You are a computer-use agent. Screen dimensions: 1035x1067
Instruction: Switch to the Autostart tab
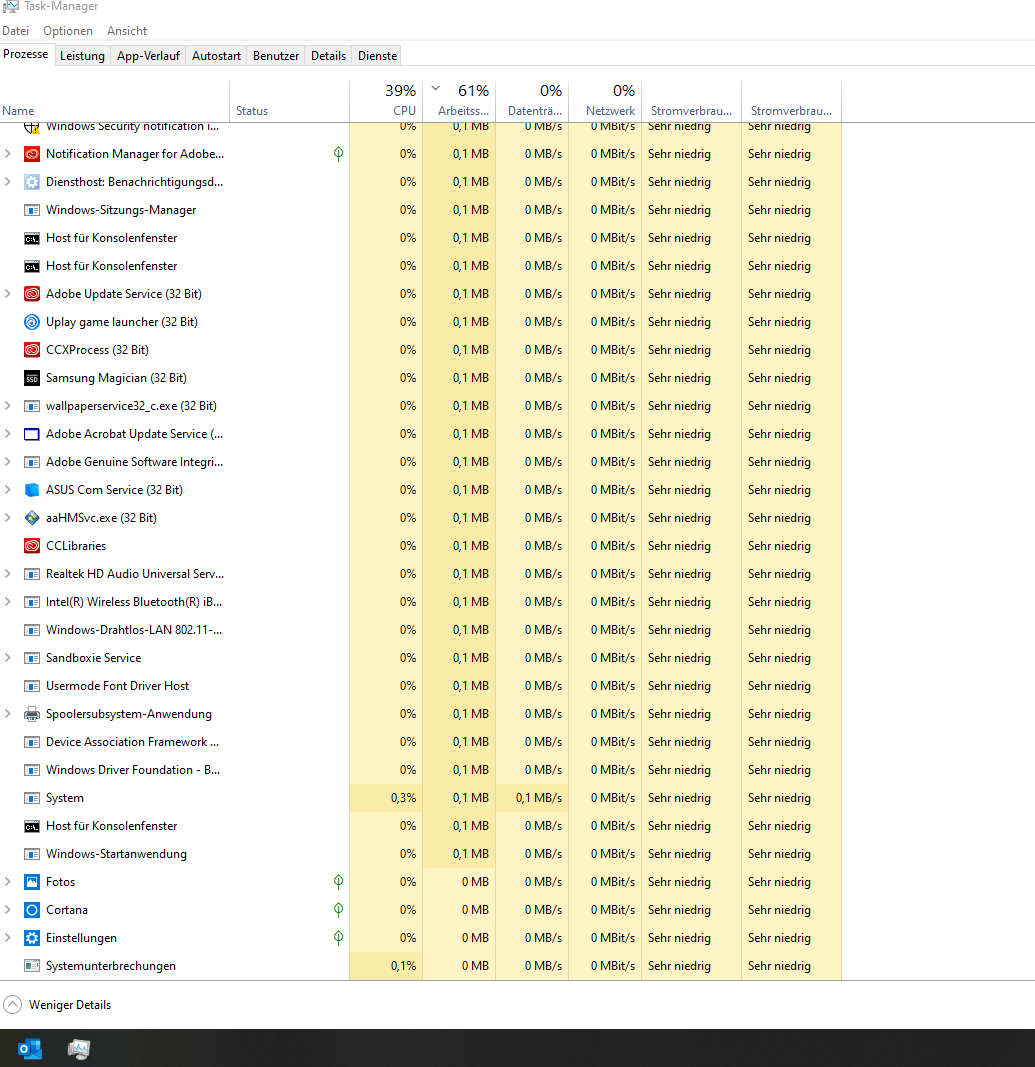[216, 56]
